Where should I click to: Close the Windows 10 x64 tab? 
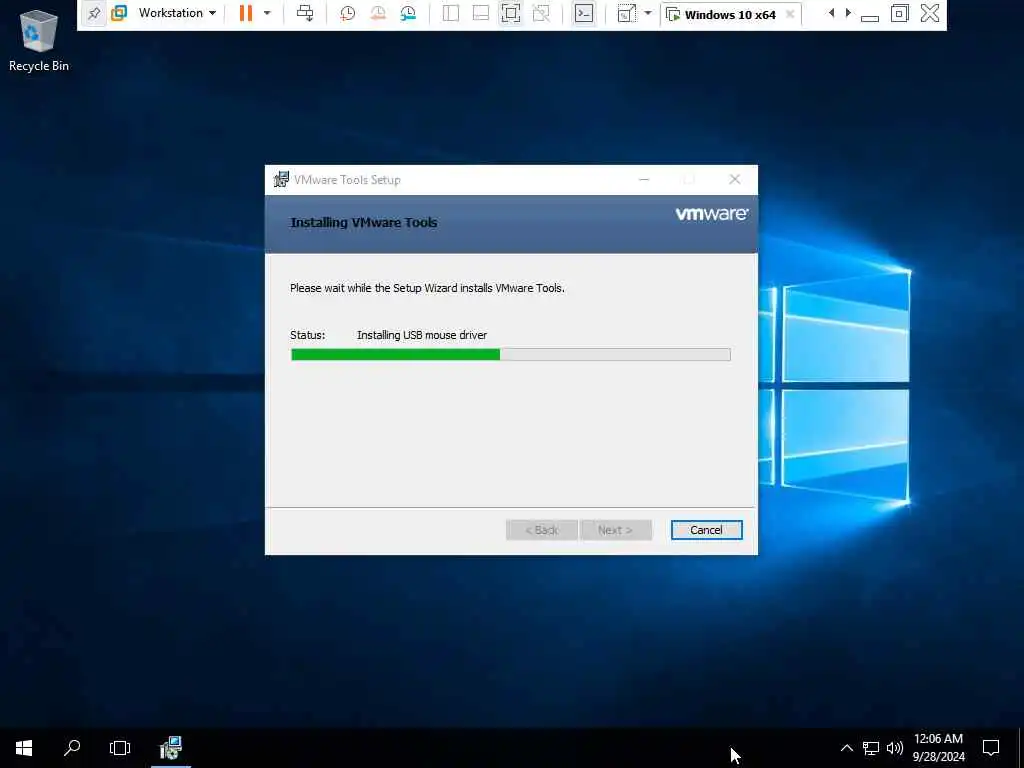click(790, 14)
